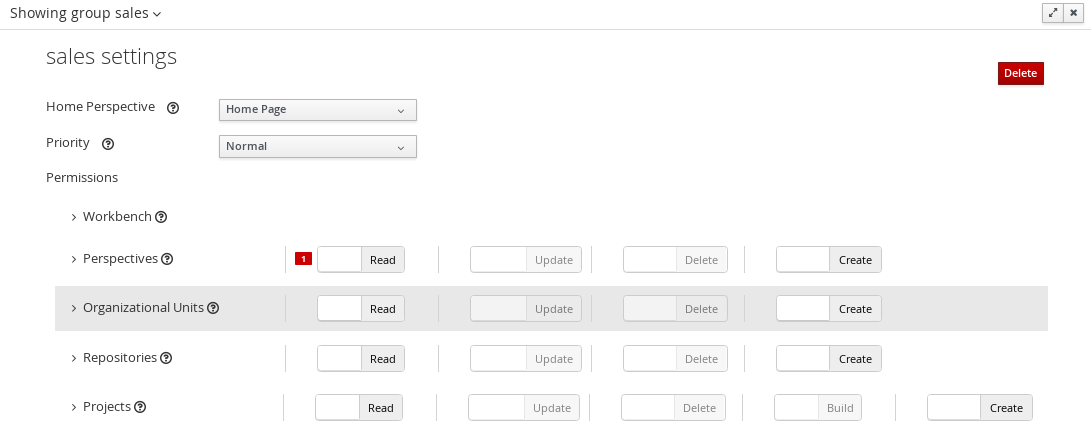The height and width of the screenshot is (447, 1091).
Task: Click help icon beside Priority label
Action: pos(108,144)
